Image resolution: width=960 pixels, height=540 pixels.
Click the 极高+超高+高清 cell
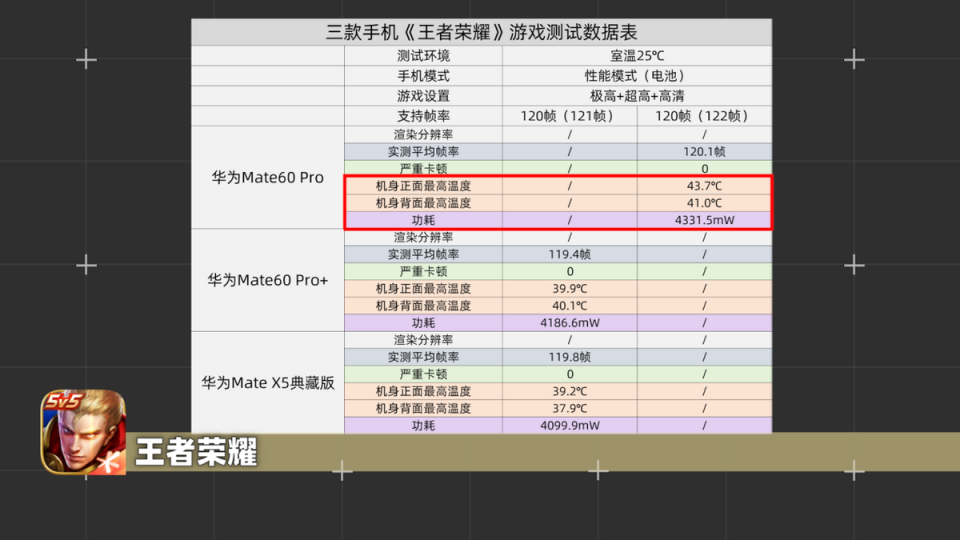tap(637, 96)
